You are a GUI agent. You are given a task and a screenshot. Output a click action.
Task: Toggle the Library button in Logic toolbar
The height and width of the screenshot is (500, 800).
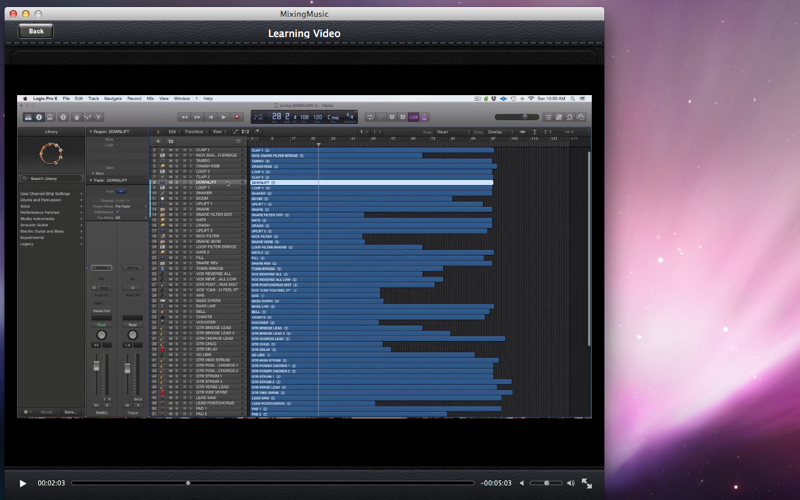[x=28, y=117]
